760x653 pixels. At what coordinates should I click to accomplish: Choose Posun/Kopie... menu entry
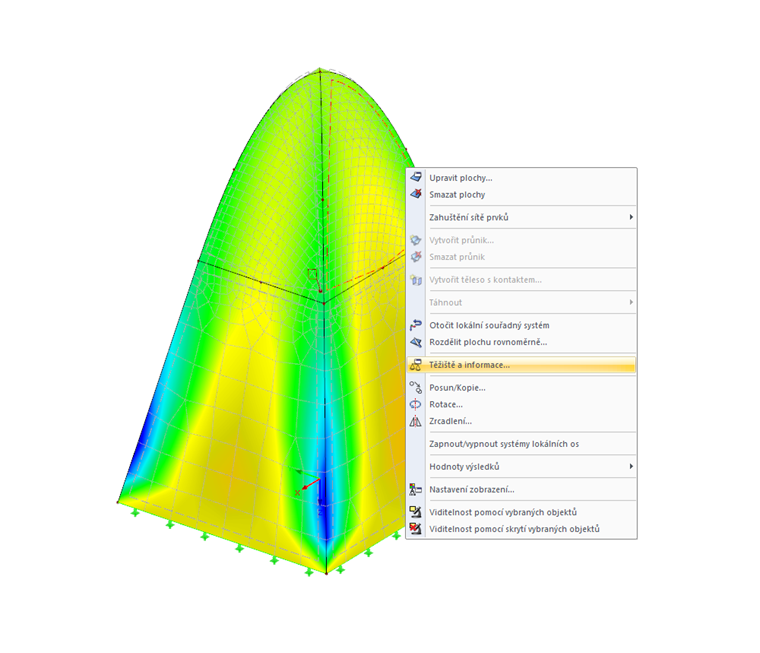(x=522, y=387)
